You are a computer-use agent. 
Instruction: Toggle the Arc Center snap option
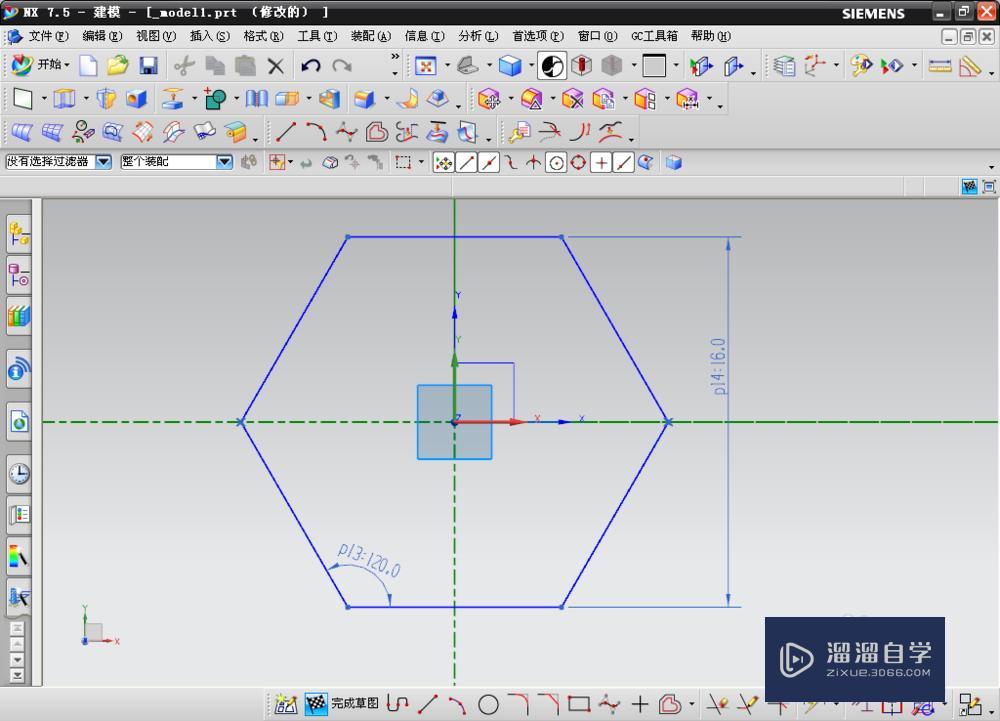point(556,163)
